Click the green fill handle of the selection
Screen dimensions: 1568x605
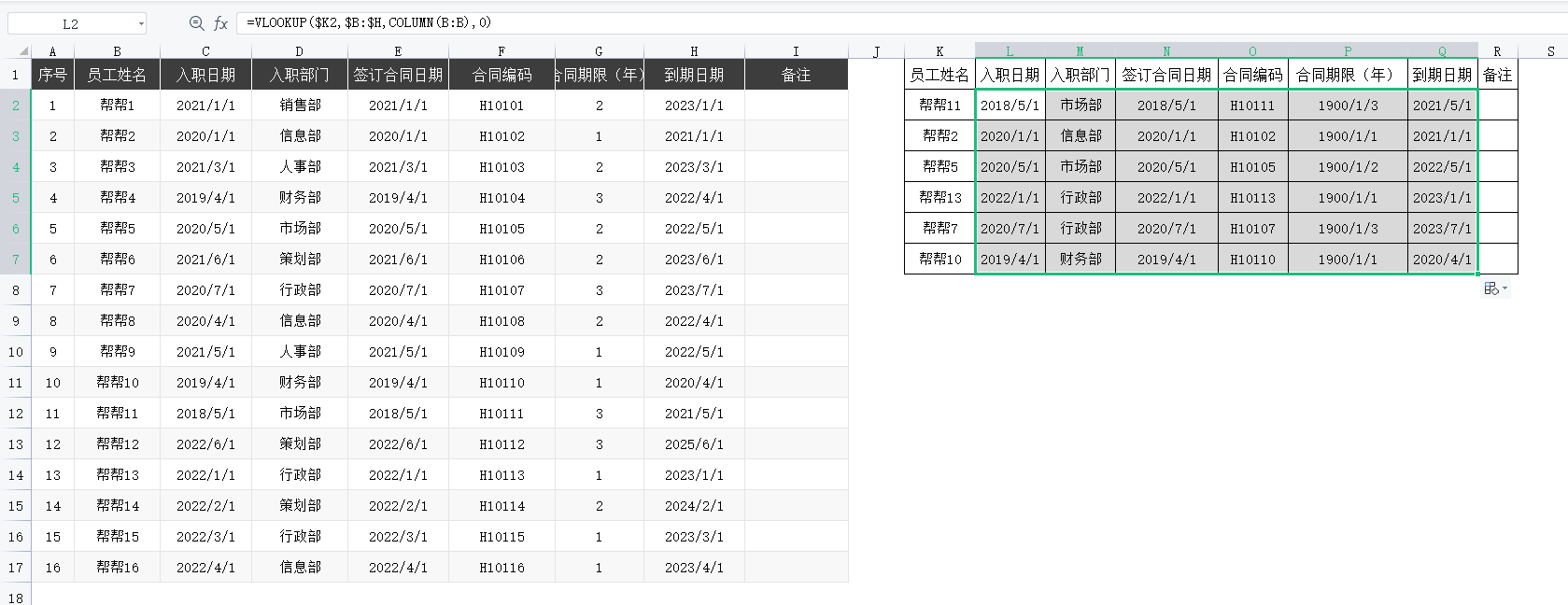click(1478, 274)
